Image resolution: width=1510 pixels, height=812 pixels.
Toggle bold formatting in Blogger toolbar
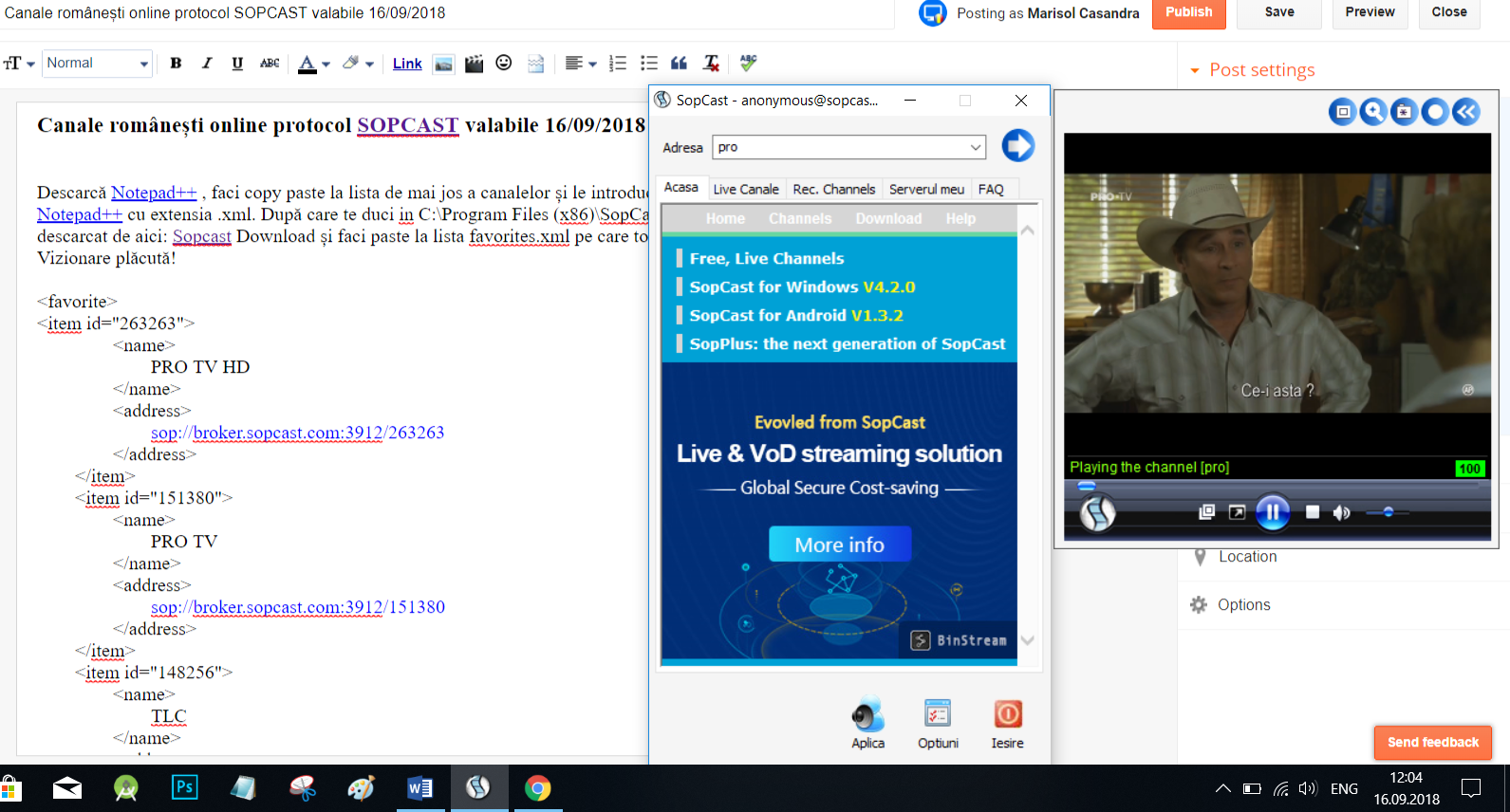(176, 64)
